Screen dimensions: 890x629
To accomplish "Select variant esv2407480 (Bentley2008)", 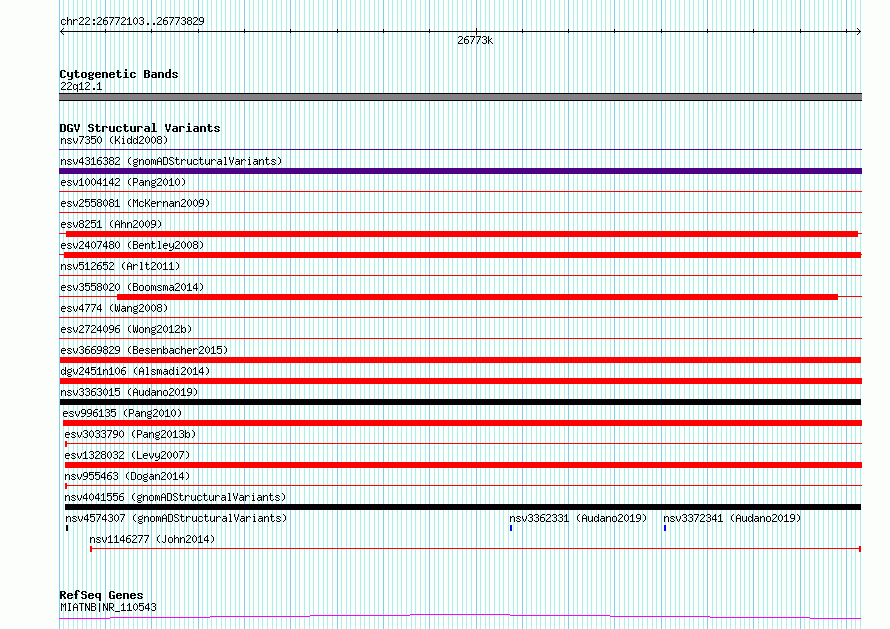I will 132,245.
